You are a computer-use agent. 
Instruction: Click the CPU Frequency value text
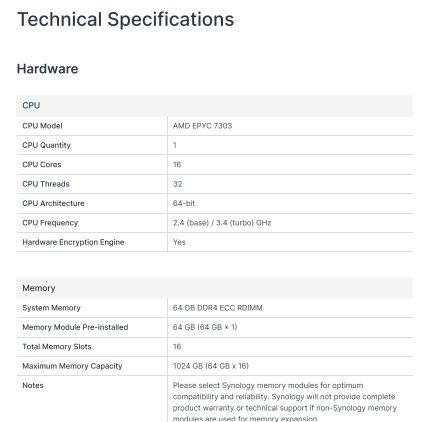click(x=222, y=223)
